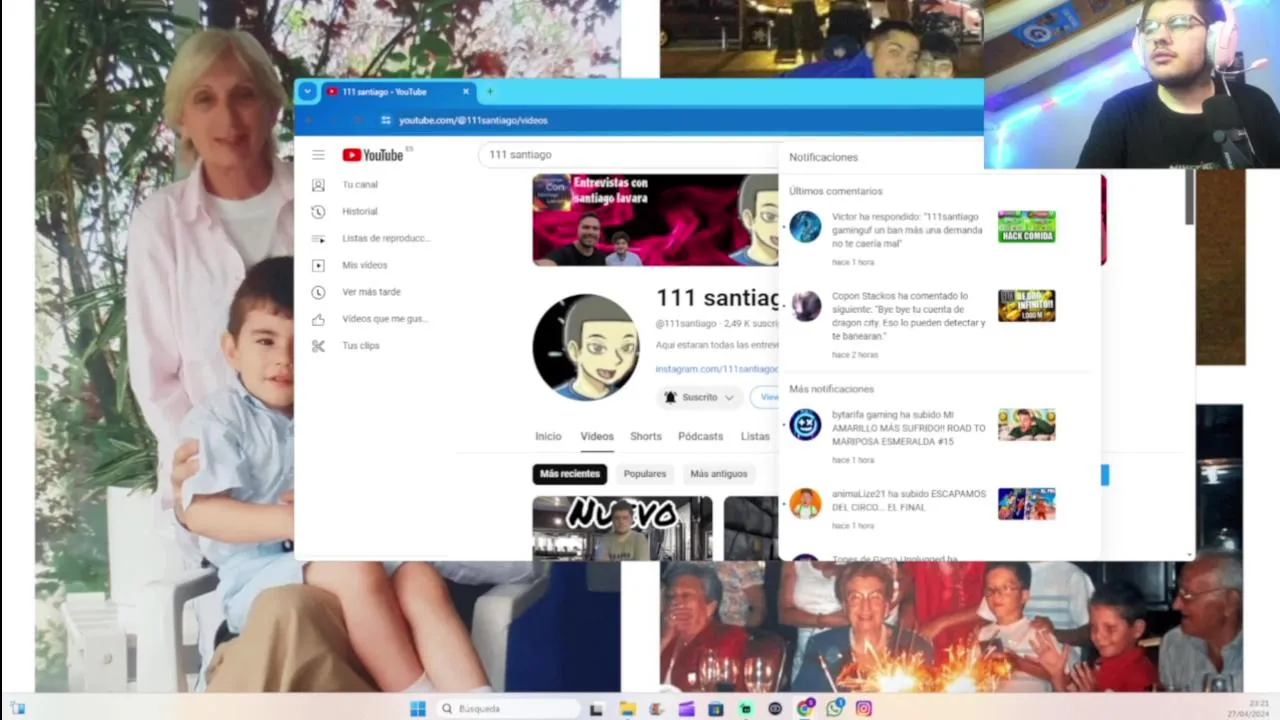Open Task View from the taskbar
Viewport: 1280px width, 720px height.
tap(597, 709)
